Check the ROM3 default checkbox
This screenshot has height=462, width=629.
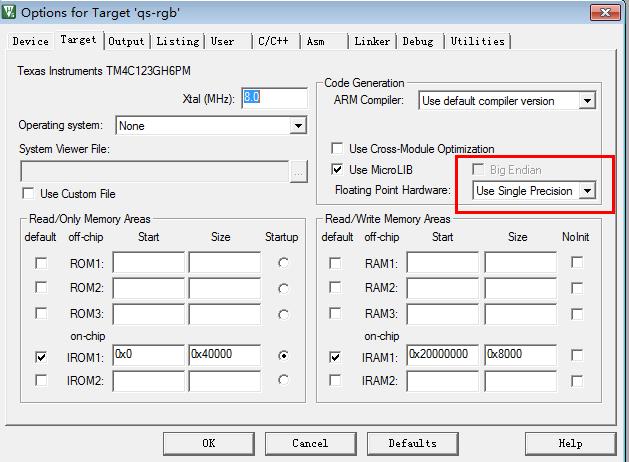41,313
